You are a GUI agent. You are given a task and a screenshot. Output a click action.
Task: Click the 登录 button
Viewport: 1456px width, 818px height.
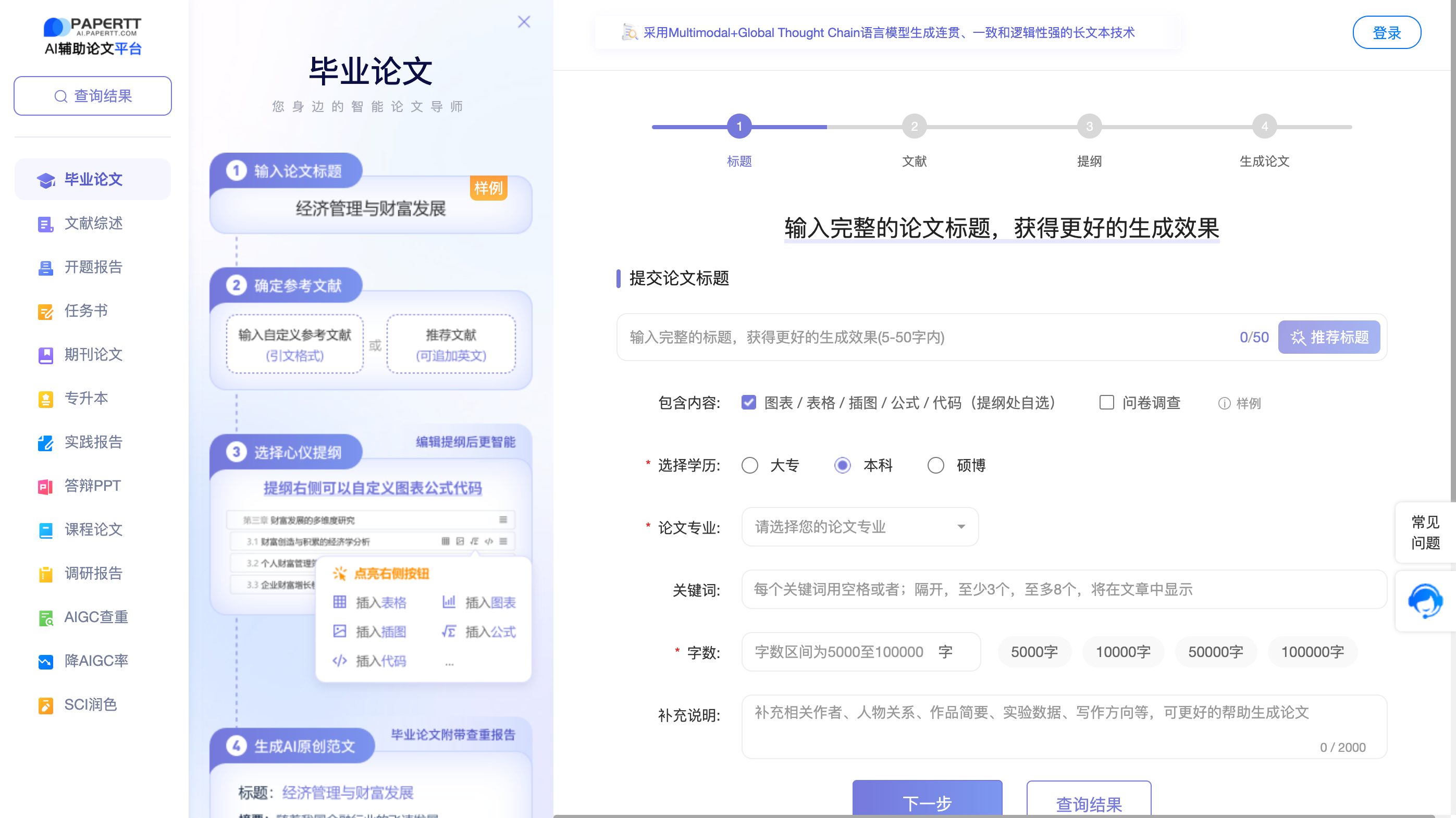[1387, 32]
